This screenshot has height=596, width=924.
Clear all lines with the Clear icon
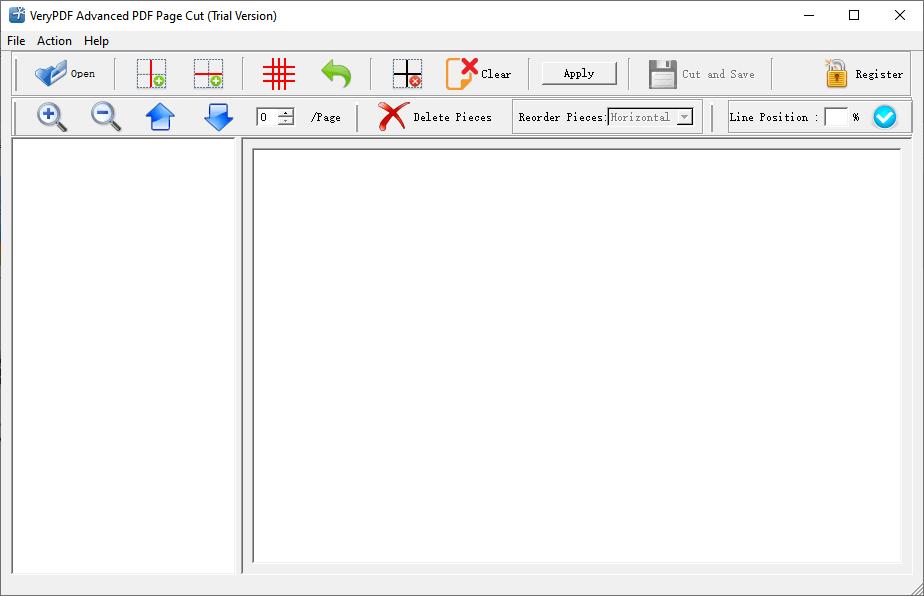click(461, 74)
